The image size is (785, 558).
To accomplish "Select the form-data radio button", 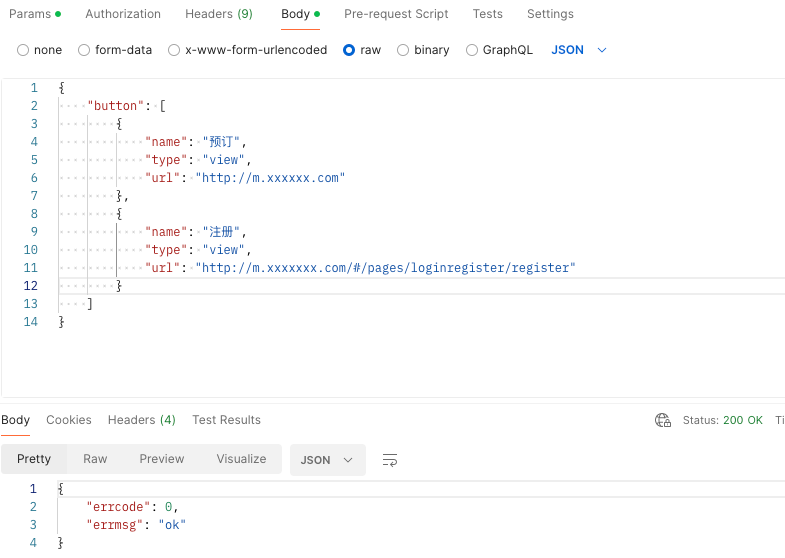I will [84, 50].
